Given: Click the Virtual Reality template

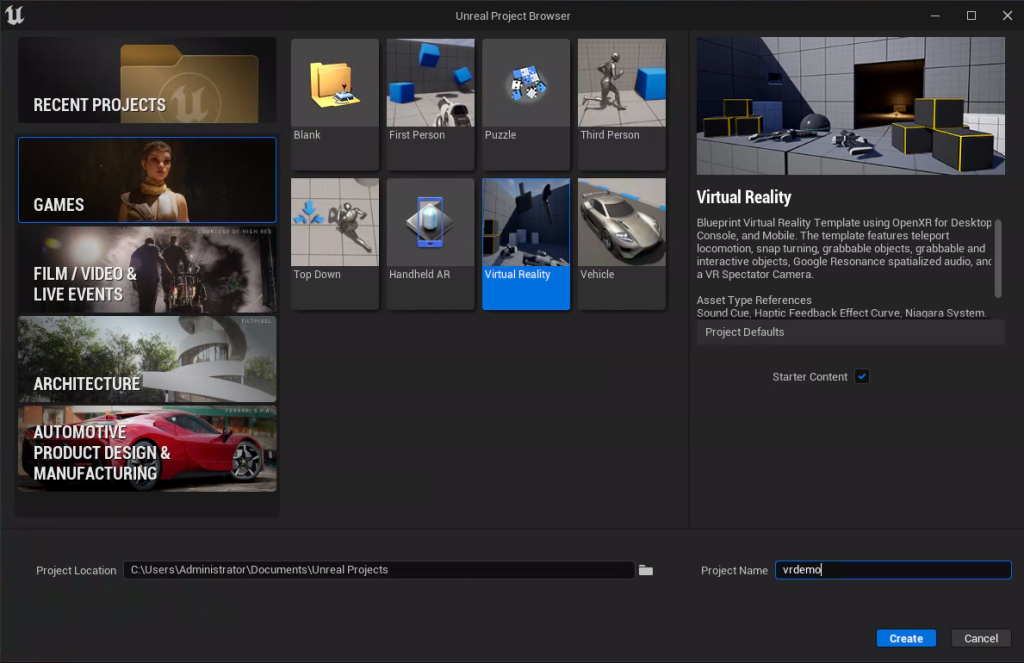Looking at the screenshot, I should click(x=526, y=244).
